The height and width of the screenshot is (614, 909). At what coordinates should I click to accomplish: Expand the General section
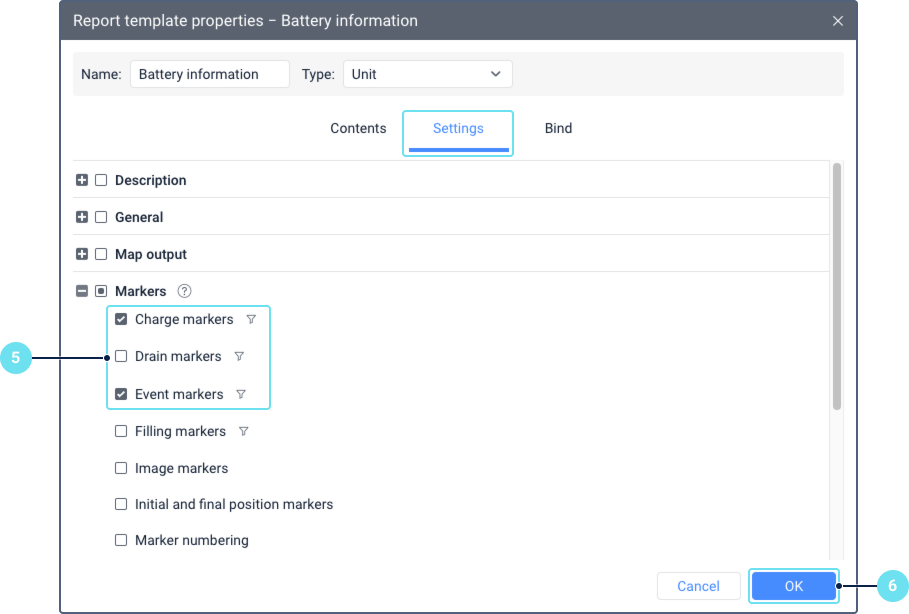pos(82,218)
